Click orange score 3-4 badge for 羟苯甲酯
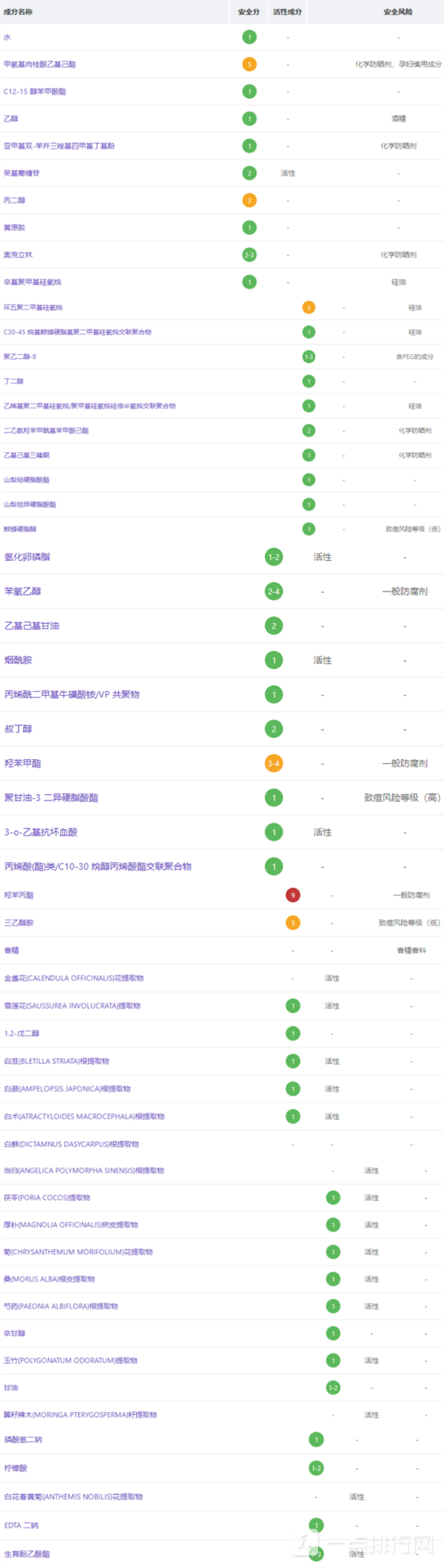 coord(274,764)
